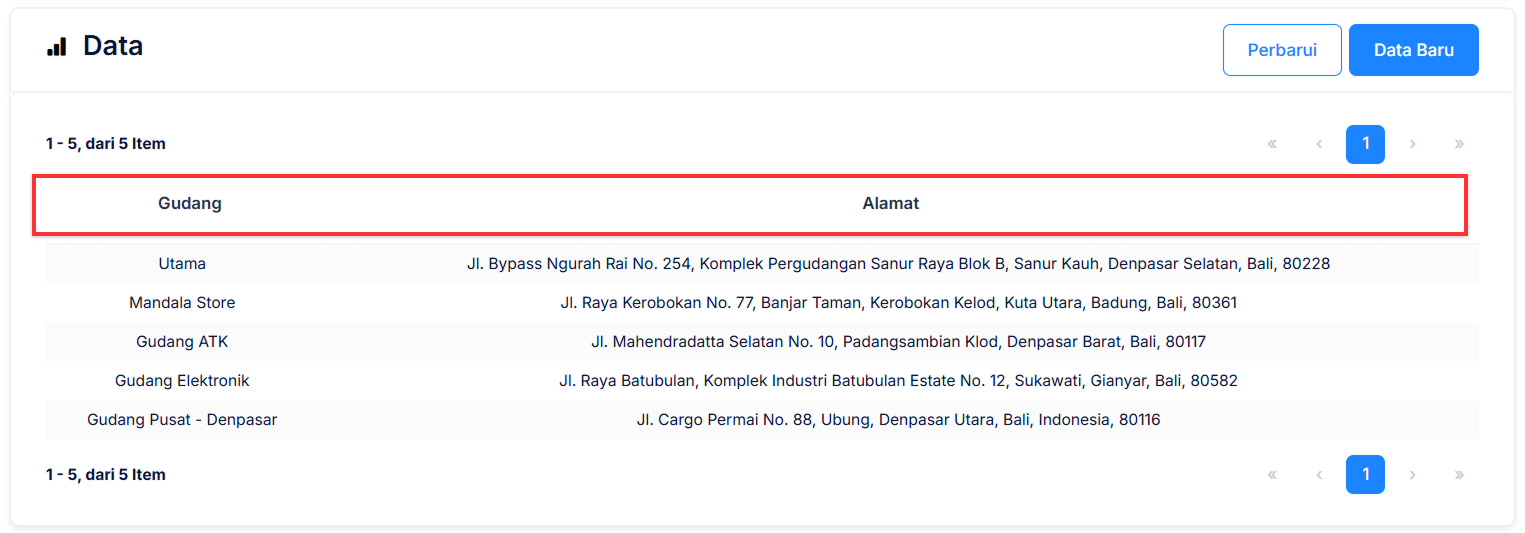Select page 1 in bottom pagination
The image size is (1525, 533).
point(1365,475)
